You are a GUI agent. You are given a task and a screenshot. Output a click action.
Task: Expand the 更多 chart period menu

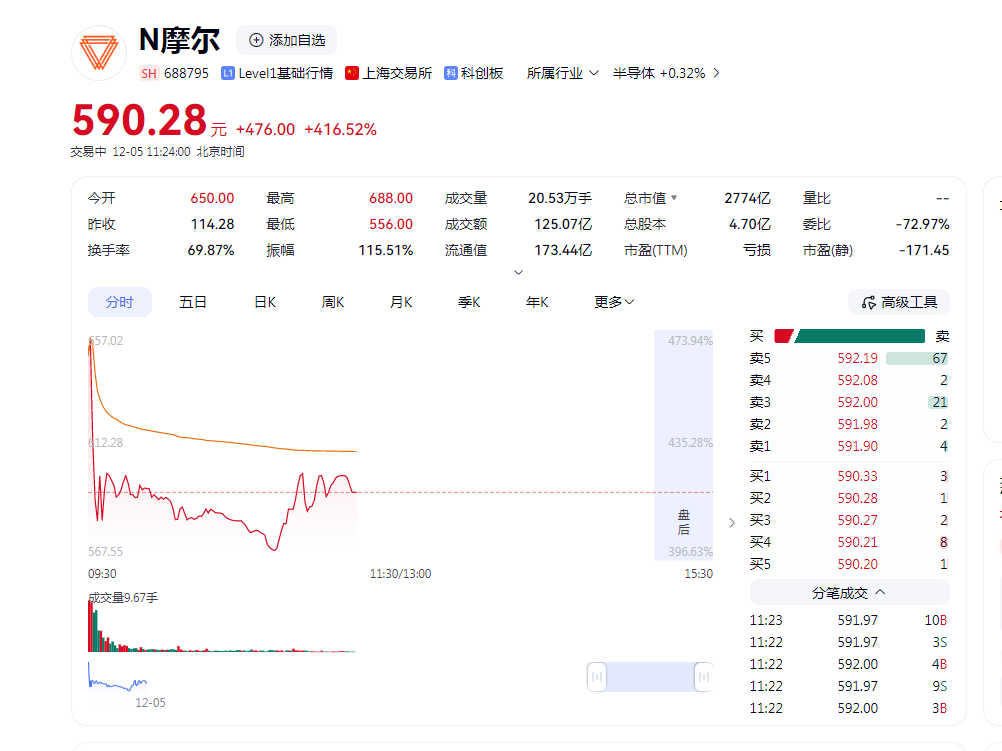pyautogui.click(x=614, y=302)
